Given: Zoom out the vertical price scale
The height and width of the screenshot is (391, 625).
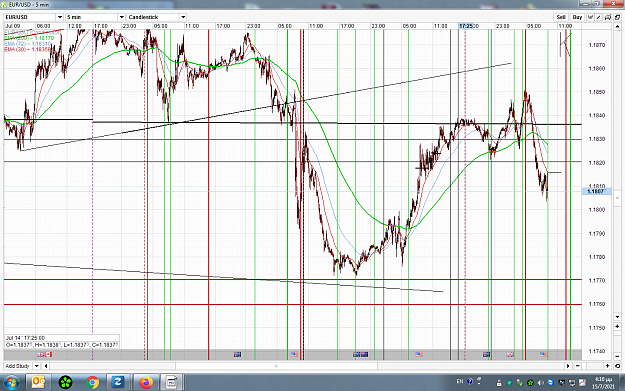Looking at the screenshot, I should tap(617, 356).
